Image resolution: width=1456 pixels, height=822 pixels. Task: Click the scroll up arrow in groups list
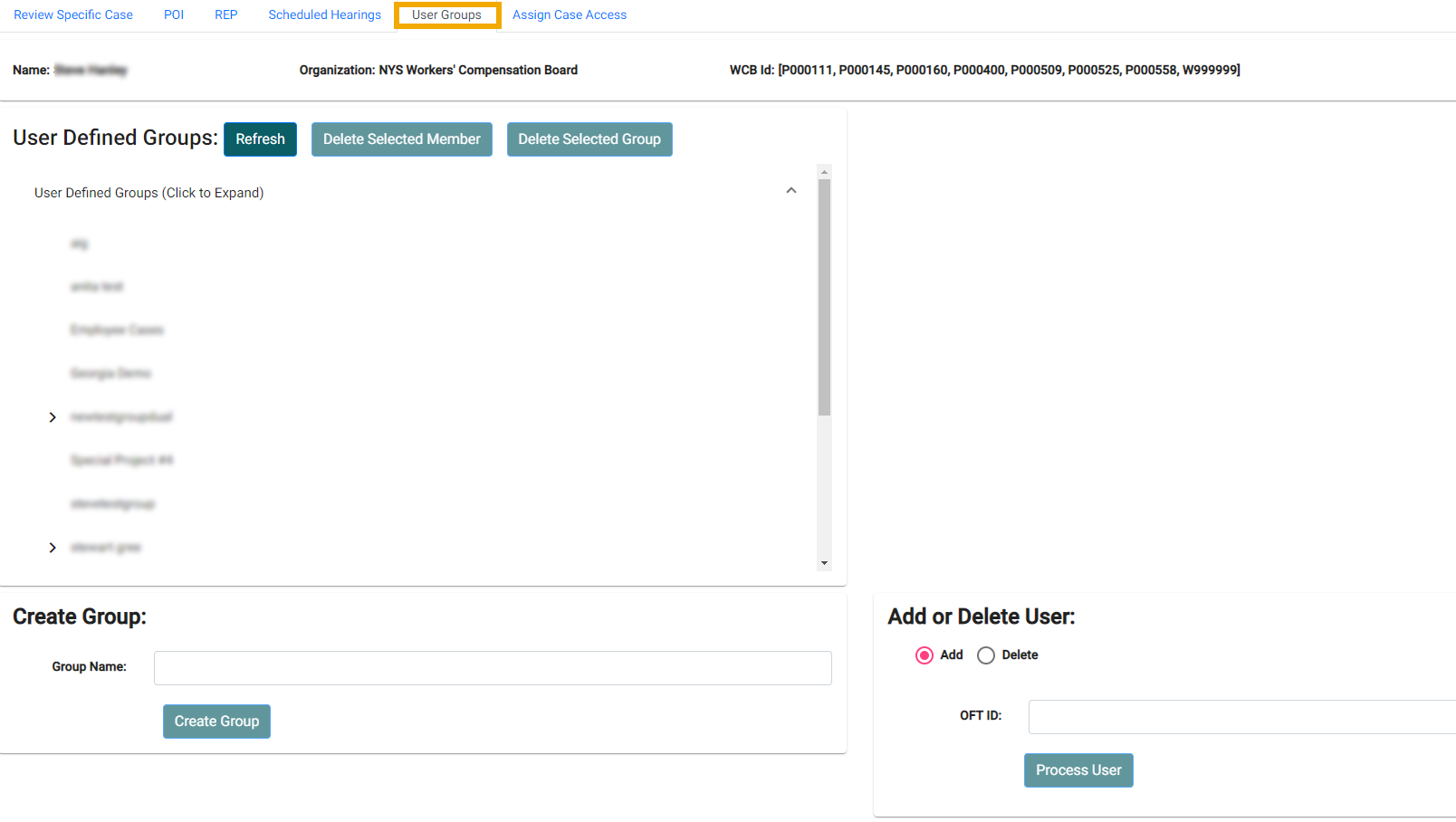[x=824, y=172]
